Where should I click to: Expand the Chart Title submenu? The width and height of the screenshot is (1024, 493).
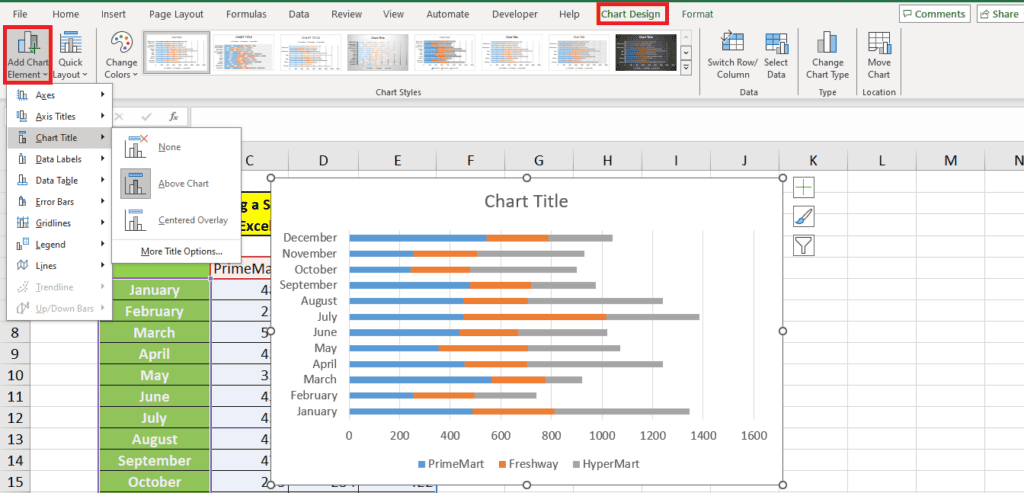point(60,138)
